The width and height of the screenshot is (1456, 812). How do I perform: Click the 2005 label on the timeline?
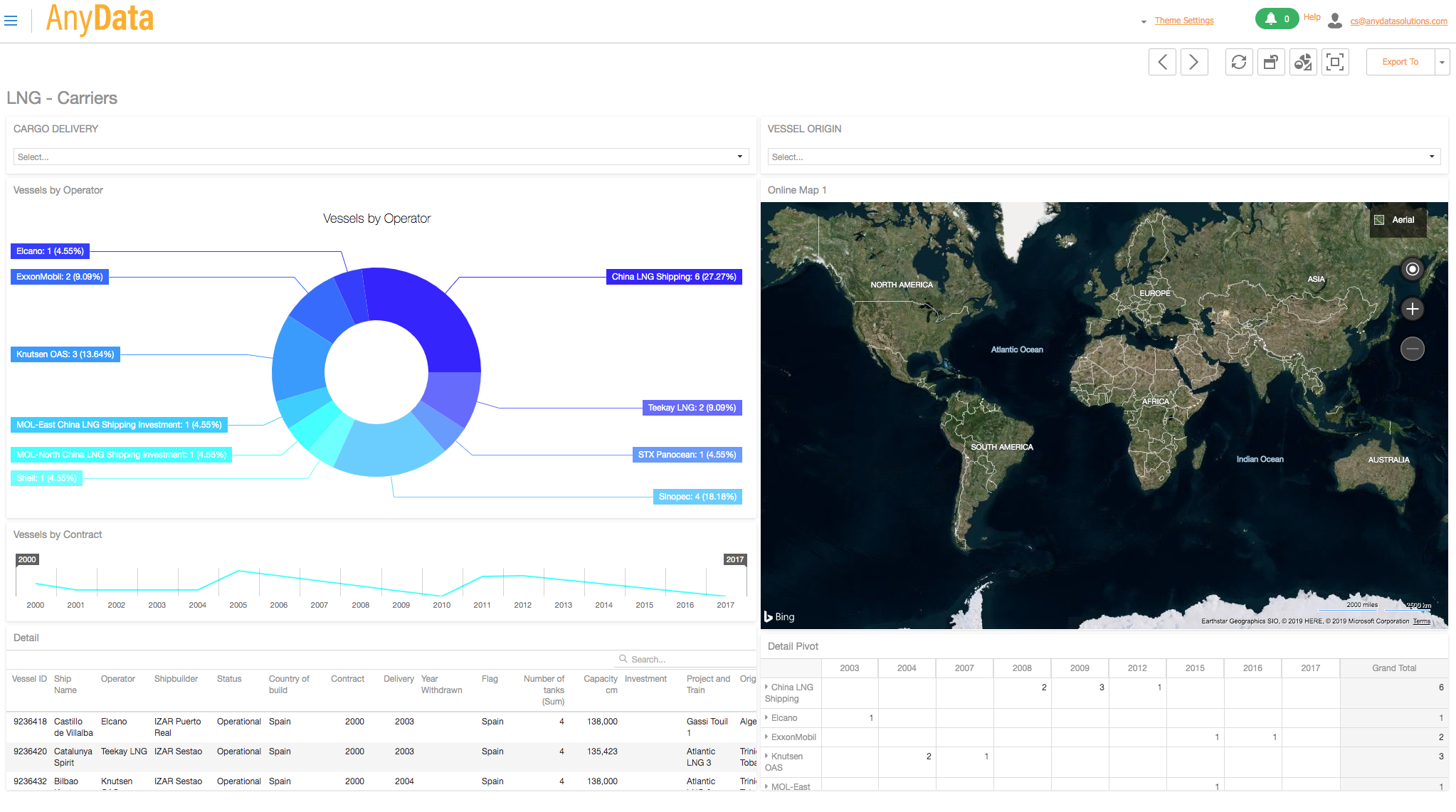pyautogui.click(x=238, y=605)
